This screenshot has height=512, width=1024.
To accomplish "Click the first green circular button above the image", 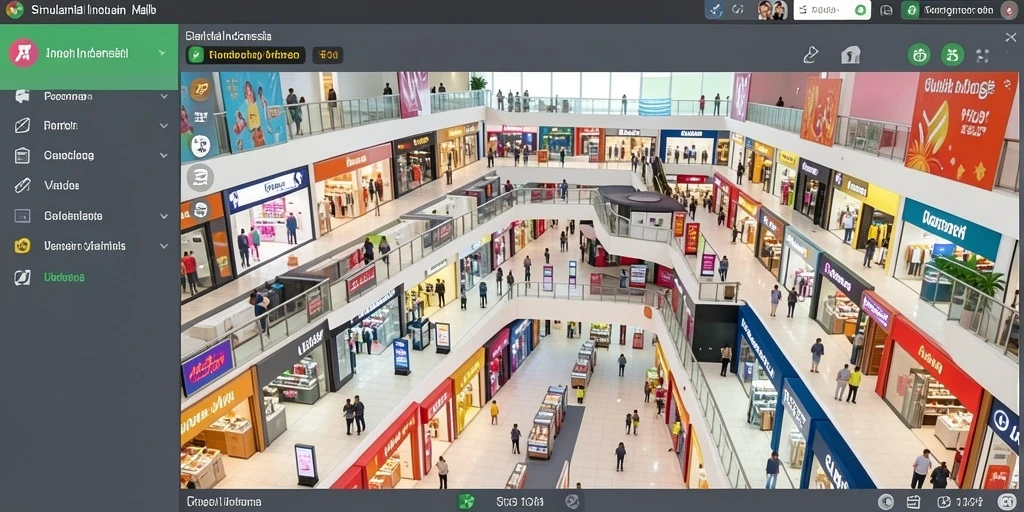I will pyautogui.click(x=919, y=55).
